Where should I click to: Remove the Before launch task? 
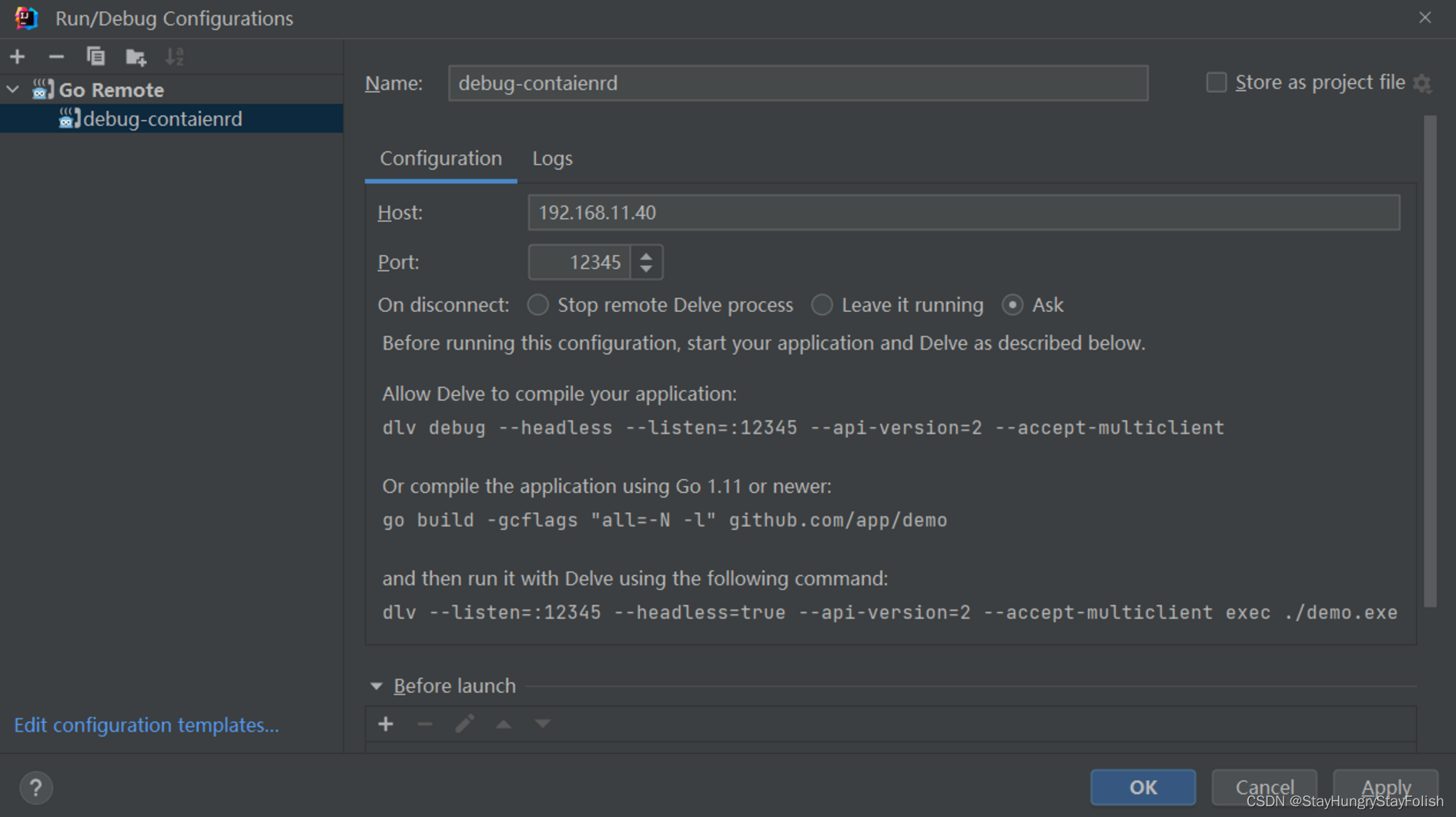click(425, 724)
